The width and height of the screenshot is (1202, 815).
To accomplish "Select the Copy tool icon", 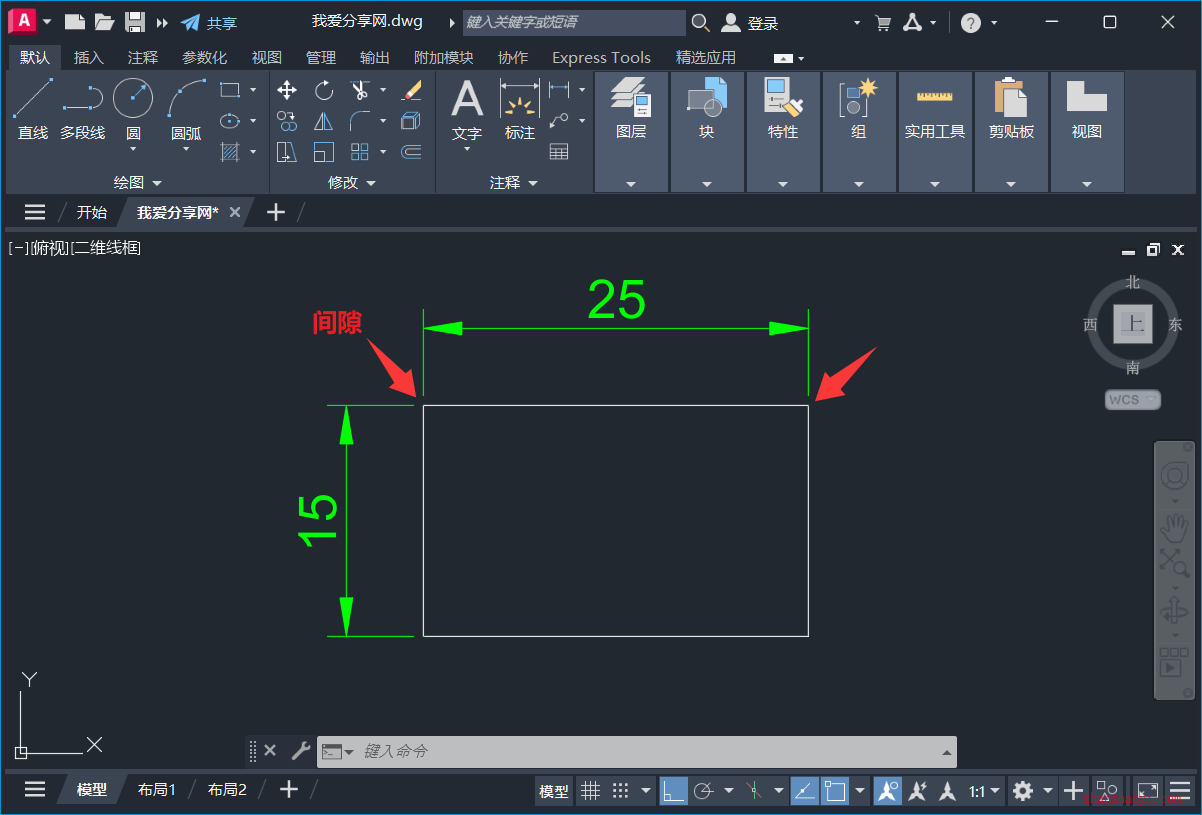I will (x=287, y=121).
